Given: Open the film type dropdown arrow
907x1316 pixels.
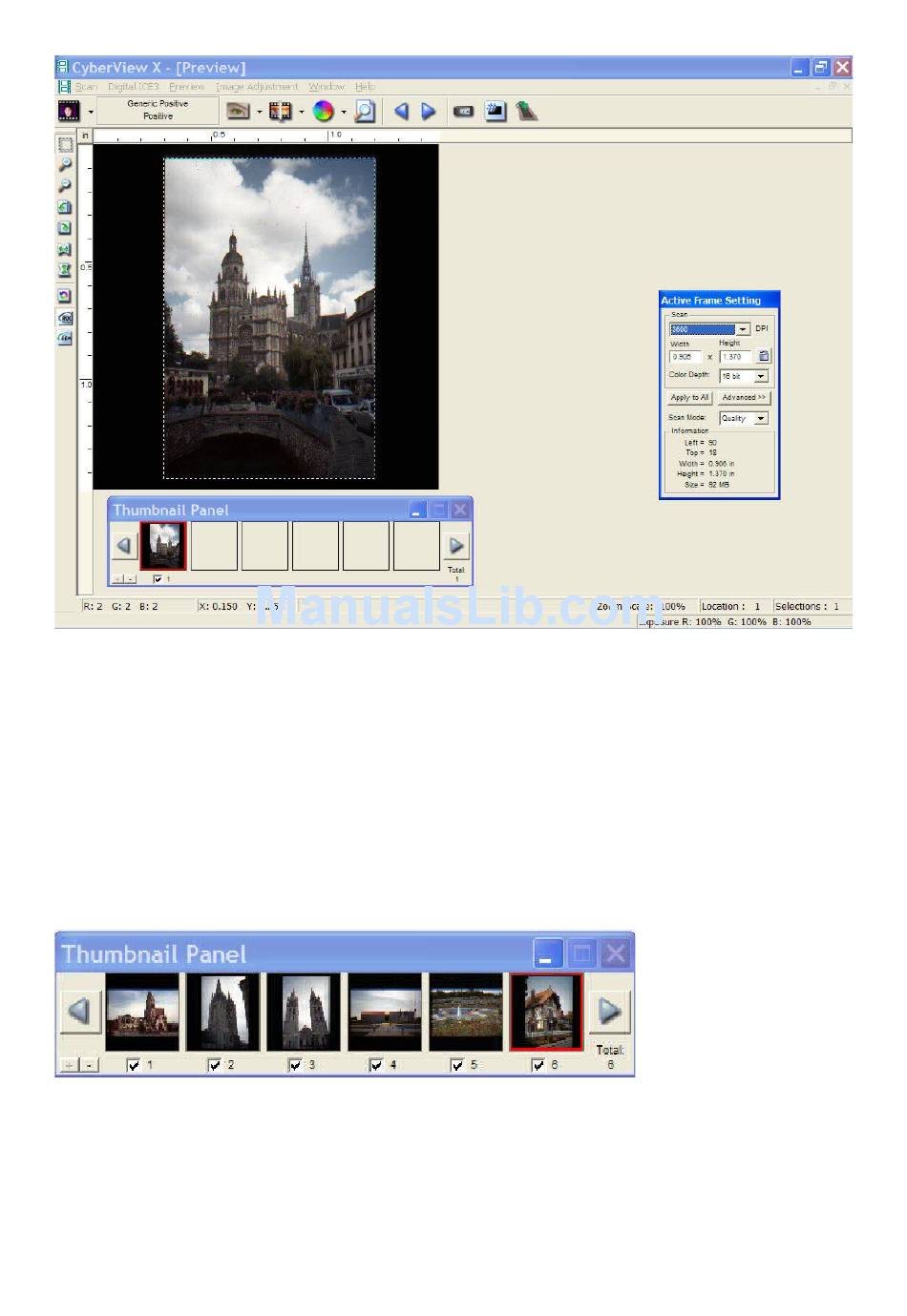Looking at the screenshot, I should point(91,112).
